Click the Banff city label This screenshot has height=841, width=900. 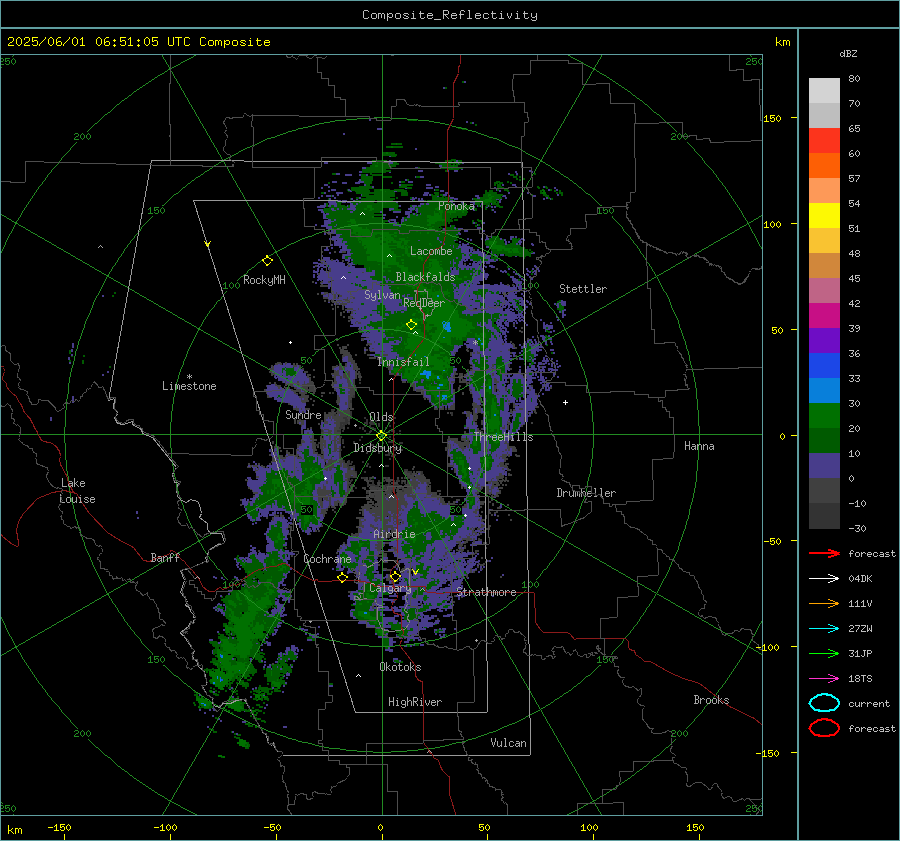165,557
